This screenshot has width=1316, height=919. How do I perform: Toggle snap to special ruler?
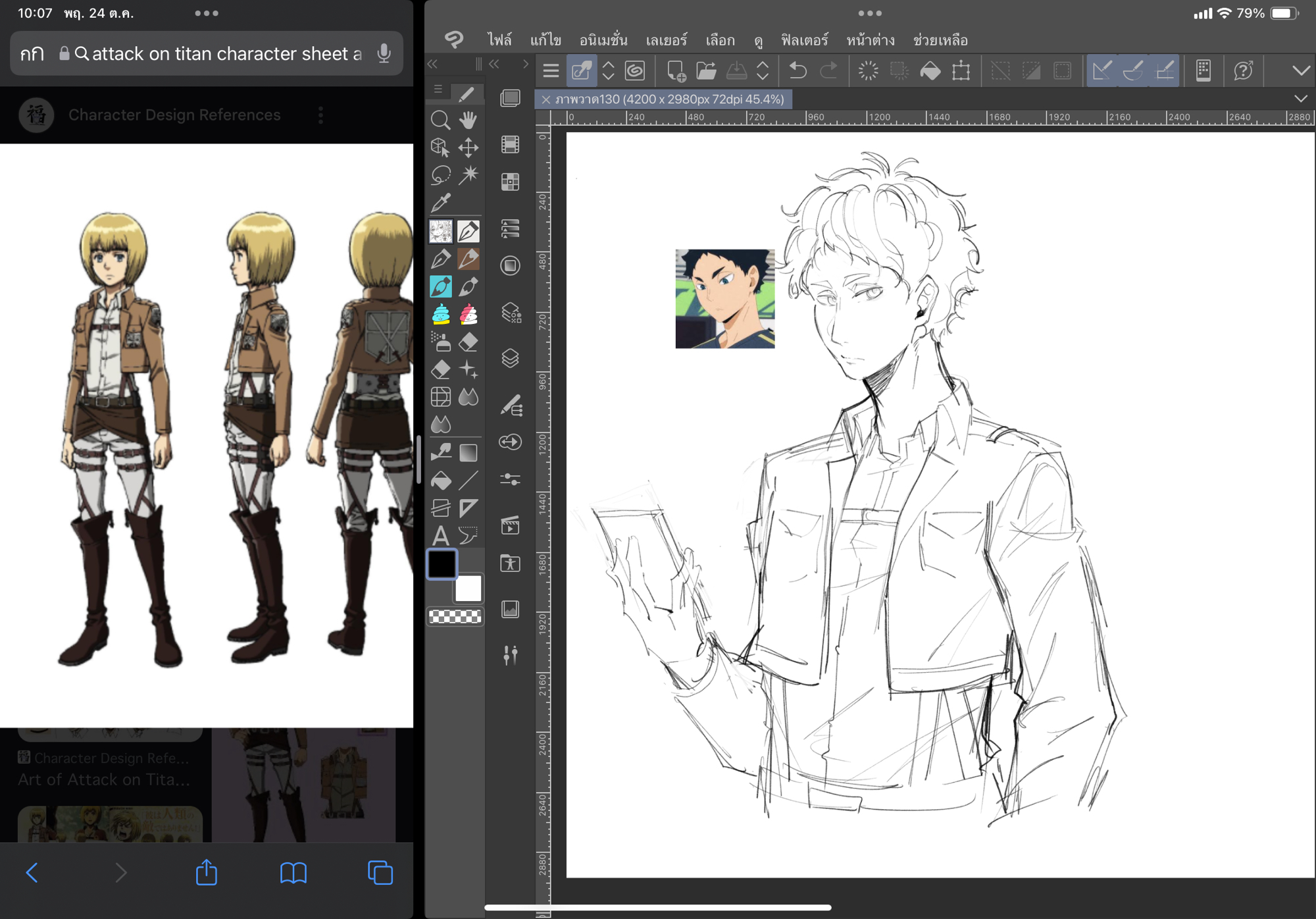1133,70
